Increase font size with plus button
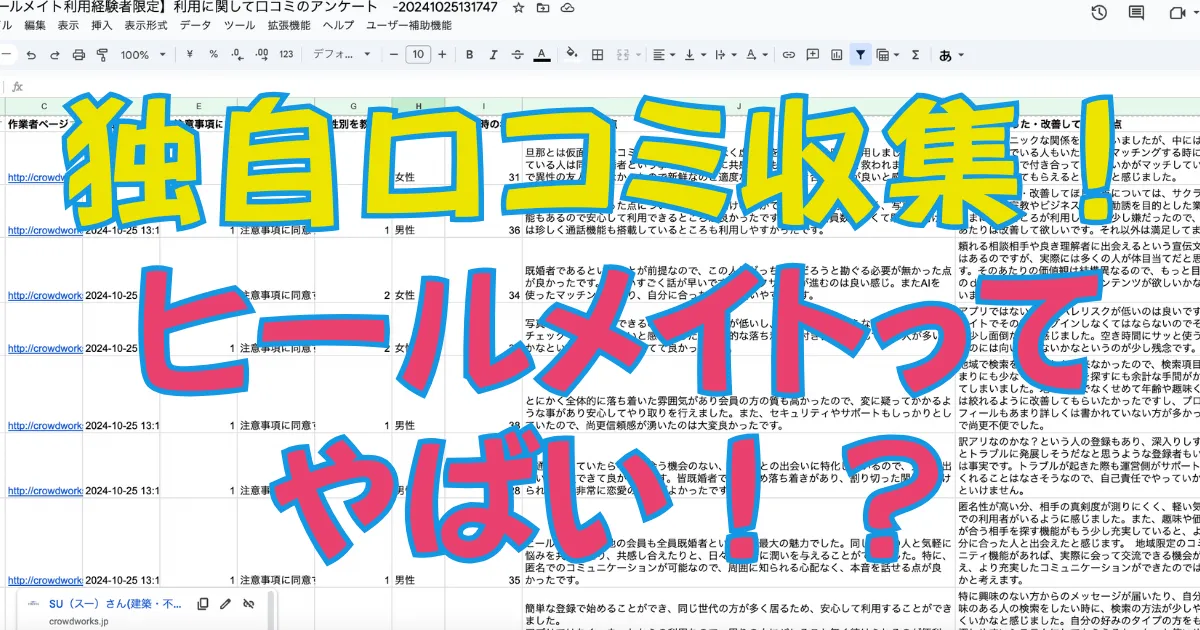Viewport: 1200px width, 630px height. pos(443,55)
